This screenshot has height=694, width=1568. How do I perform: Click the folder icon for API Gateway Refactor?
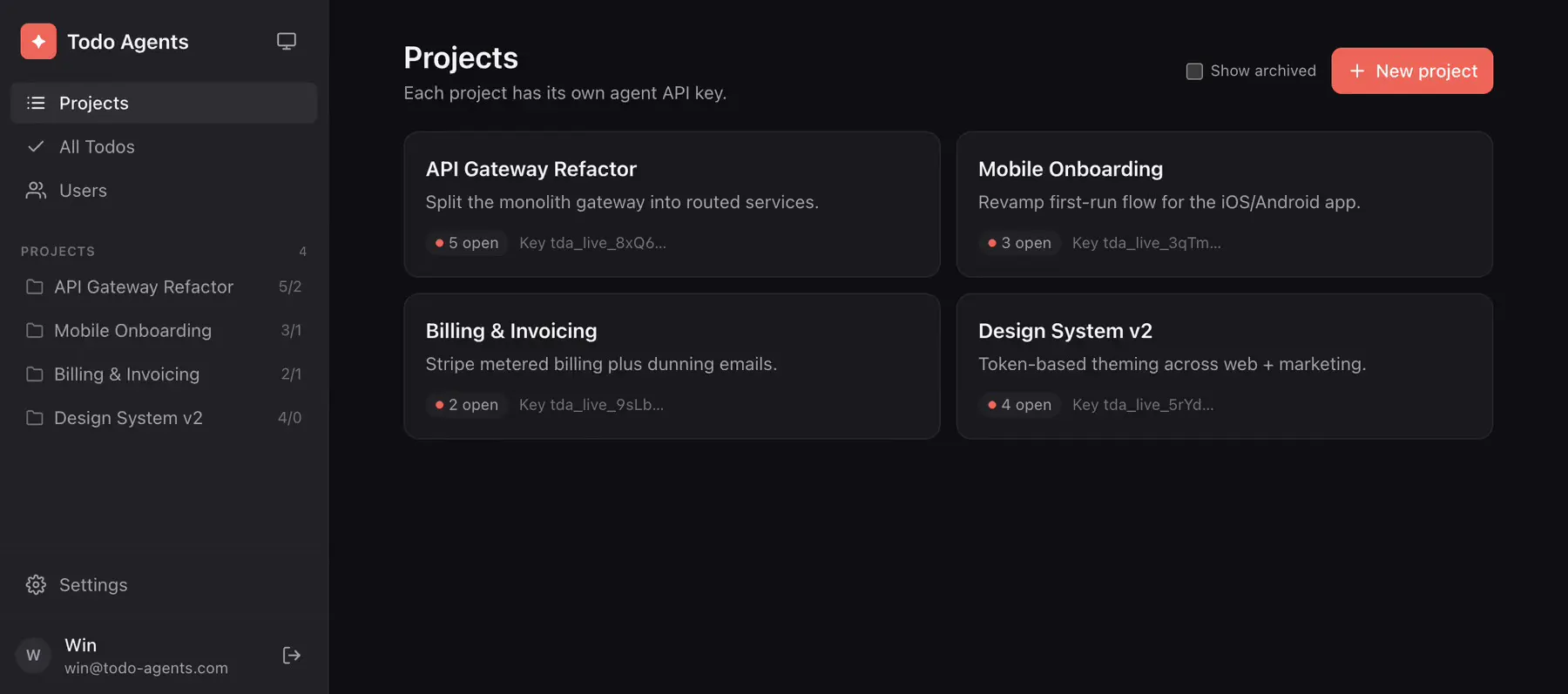(35, 286)
